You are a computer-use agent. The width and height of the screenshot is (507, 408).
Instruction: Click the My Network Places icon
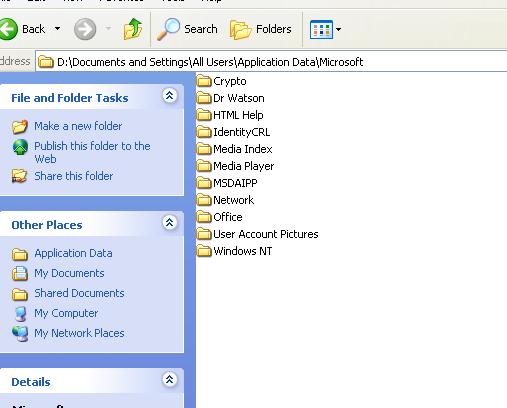pos(20,334)
